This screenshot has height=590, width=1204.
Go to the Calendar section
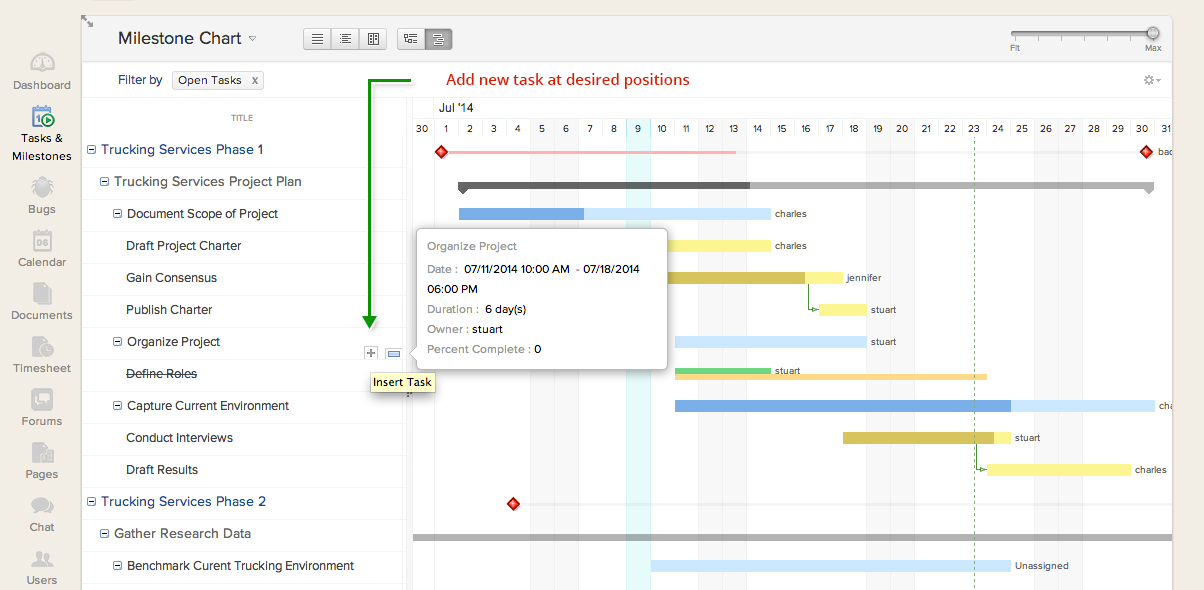click(x=41, y=248)
